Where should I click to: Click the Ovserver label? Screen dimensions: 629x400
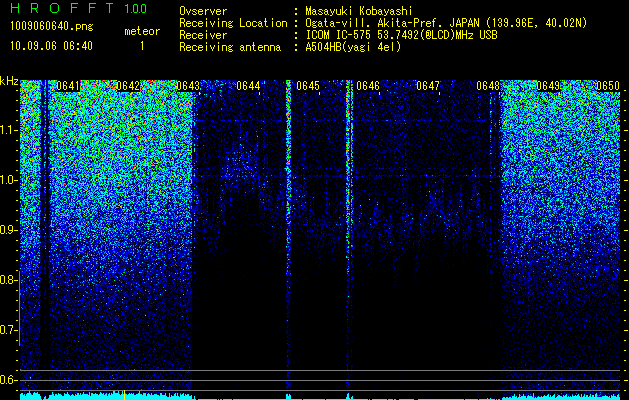203,11
